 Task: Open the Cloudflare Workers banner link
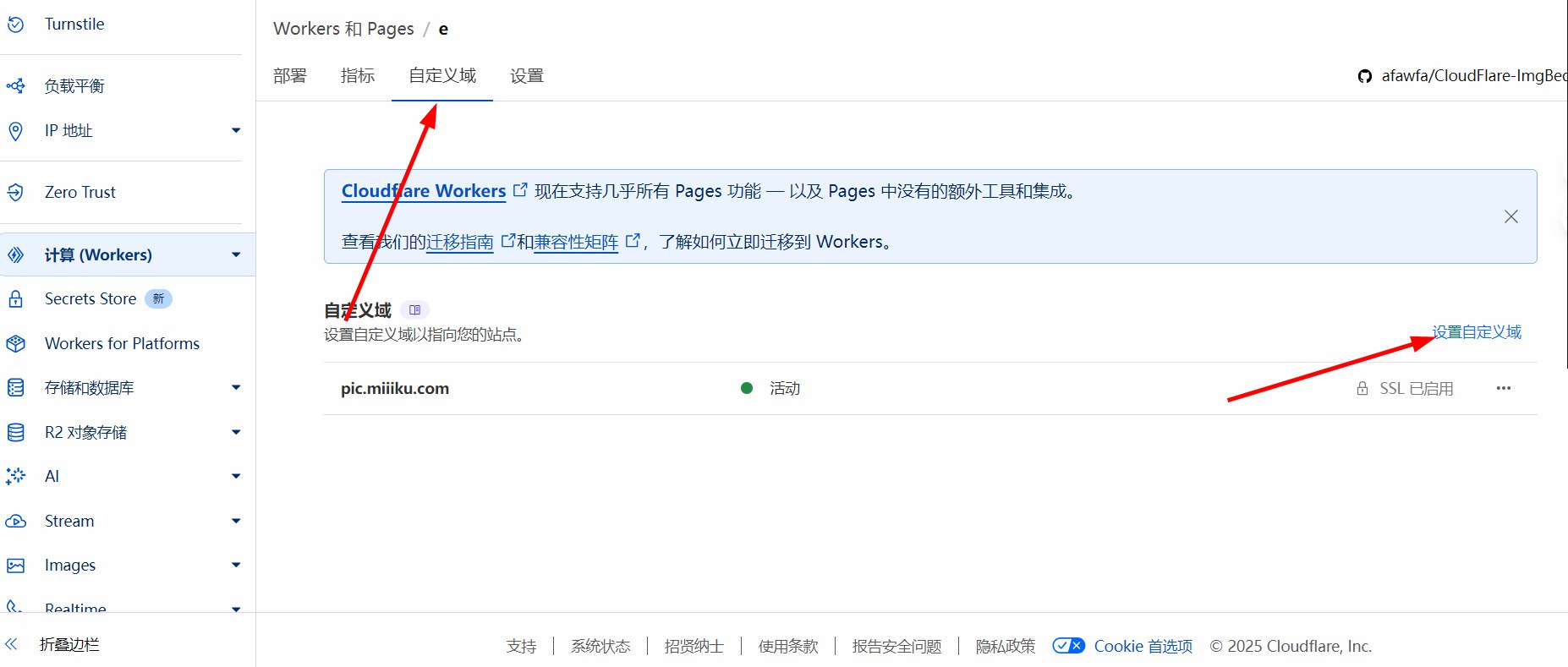tap(424, 191)
